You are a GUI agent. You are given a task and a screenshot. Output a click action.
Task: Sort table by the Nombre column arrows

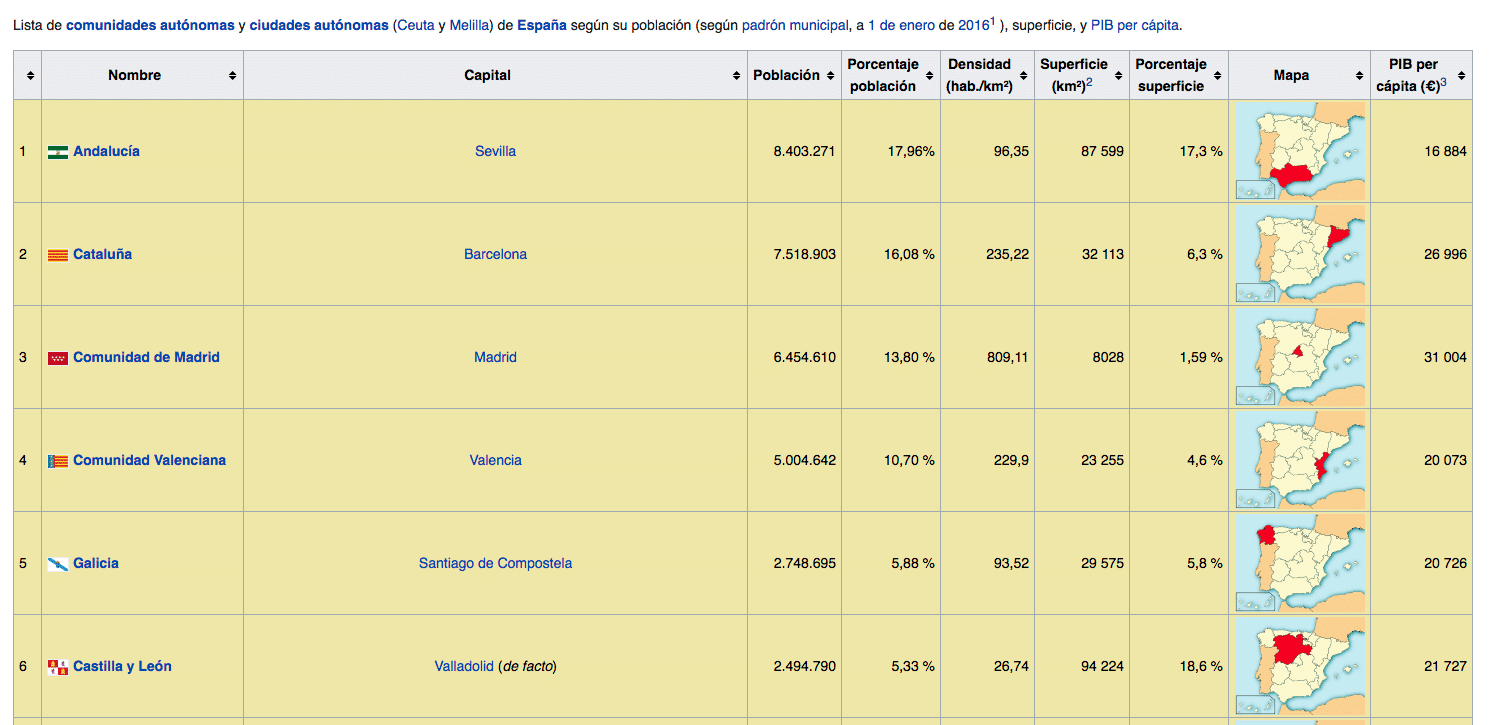click(x=232, y=76)
